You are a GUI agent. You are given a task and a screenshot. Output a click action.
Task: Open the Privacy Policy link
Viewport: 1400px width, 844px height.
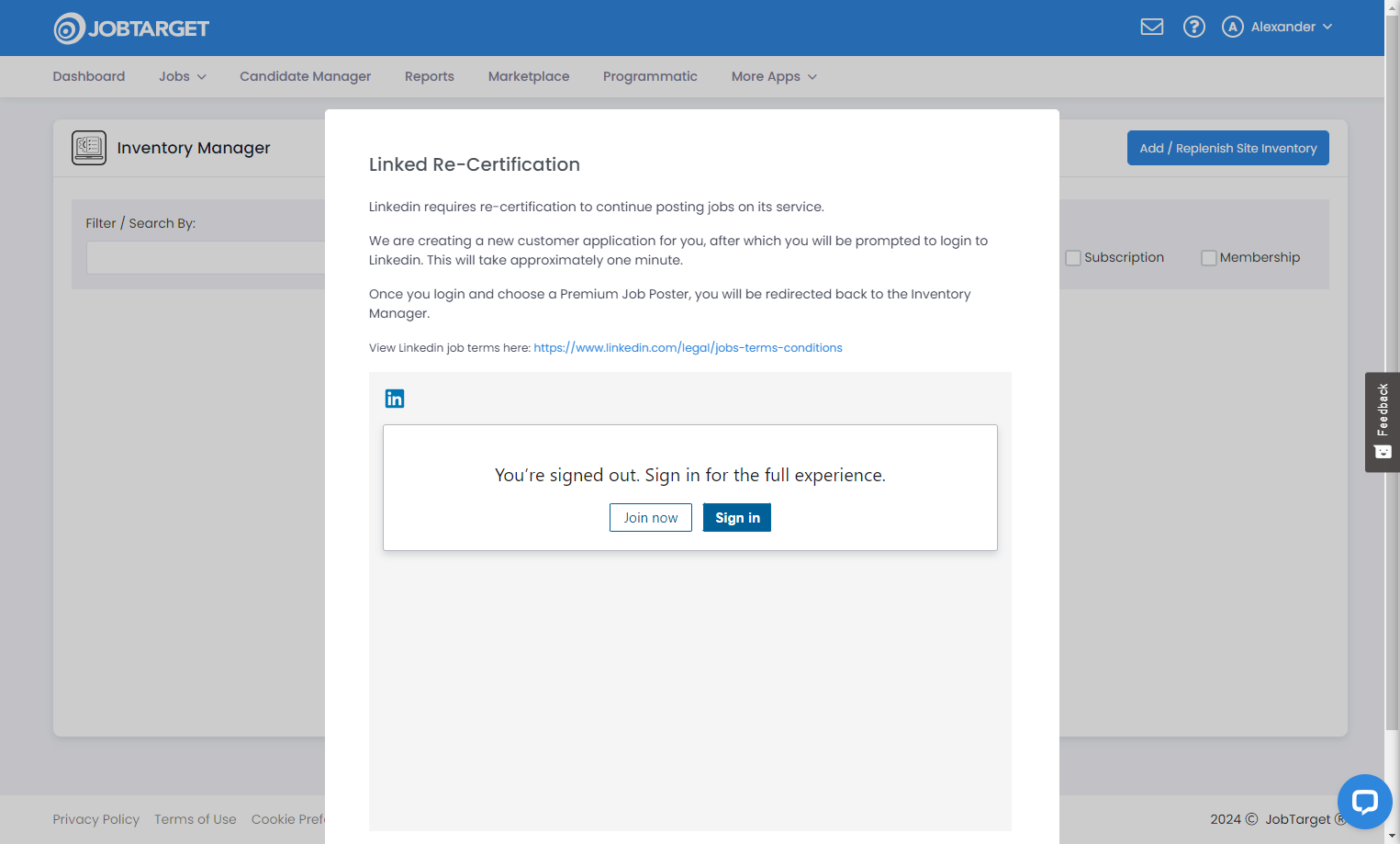click(96, 819)
